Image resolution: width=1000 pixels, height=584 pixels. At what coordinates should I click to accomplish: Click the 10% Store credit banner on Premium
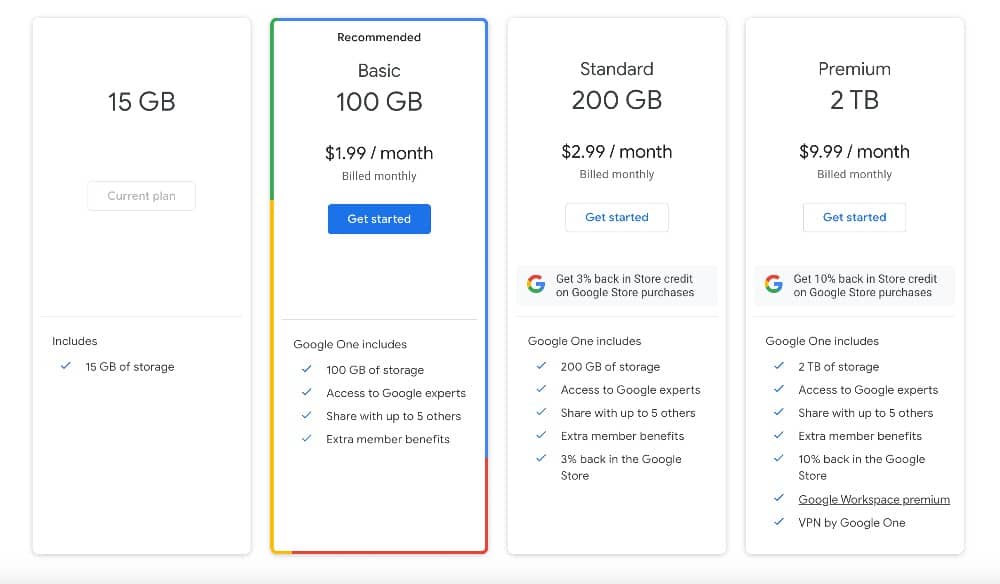click(x=854, y=284)
